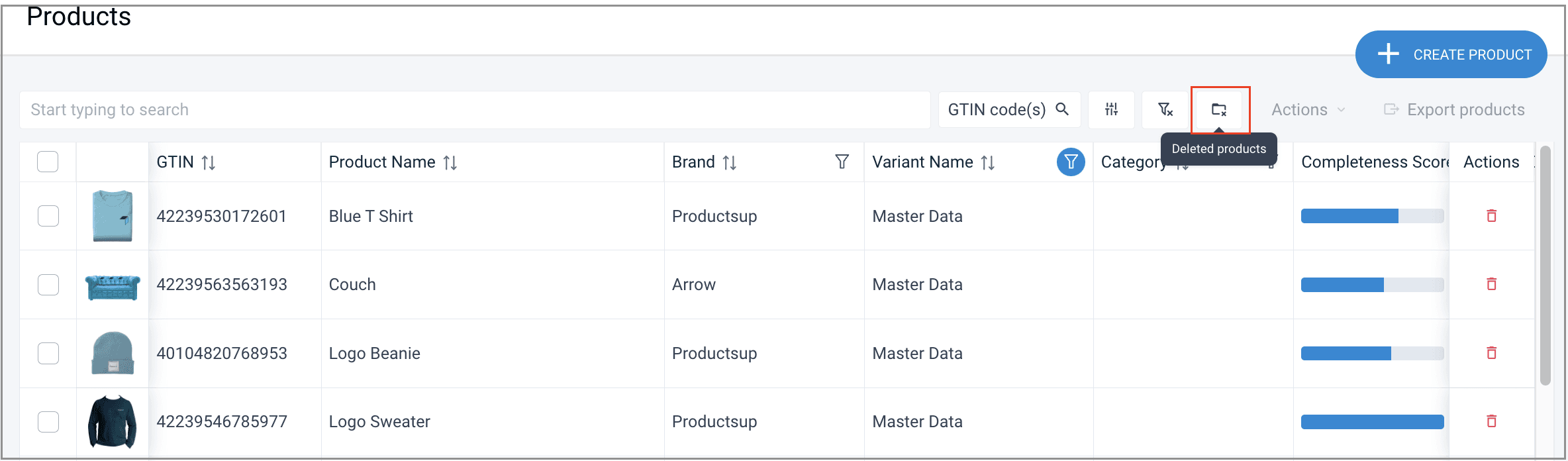The width and height of the screenshot is (1568, 461).
Task: Open the Deleted products folder icon
Action: (x=1219, y=110)
